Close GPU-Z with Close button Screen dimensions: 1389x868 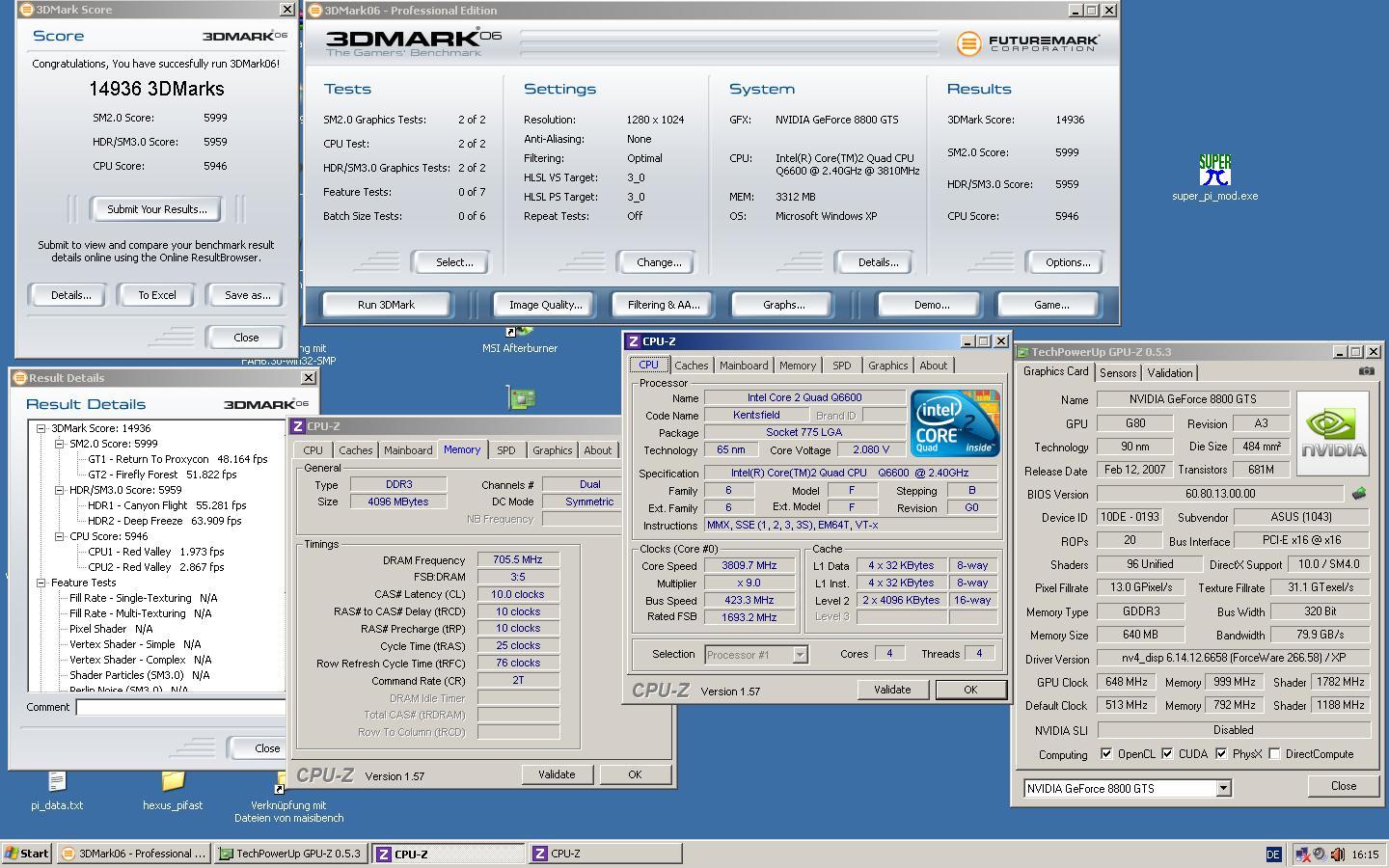pos(1344,786)
